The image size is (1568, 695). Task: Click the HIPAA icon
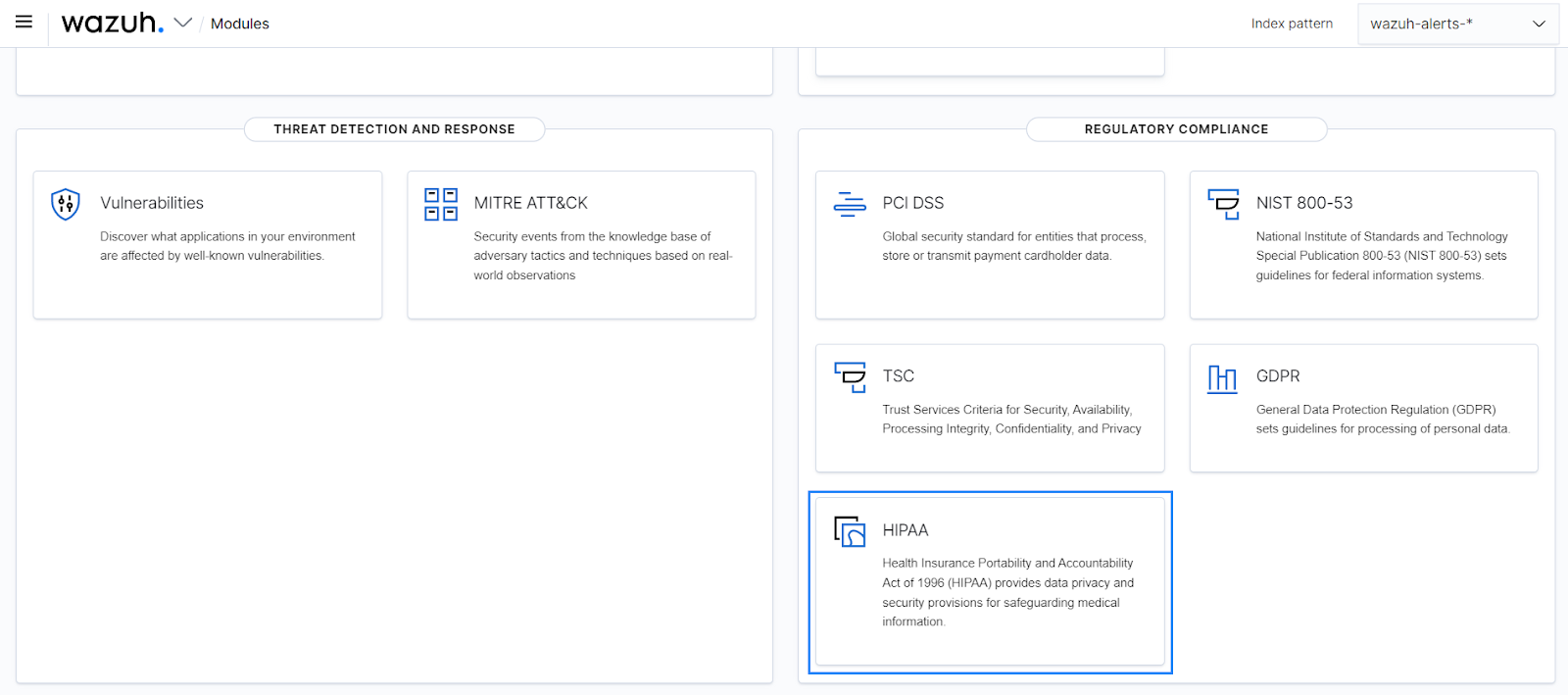click(x=850, y=531)
